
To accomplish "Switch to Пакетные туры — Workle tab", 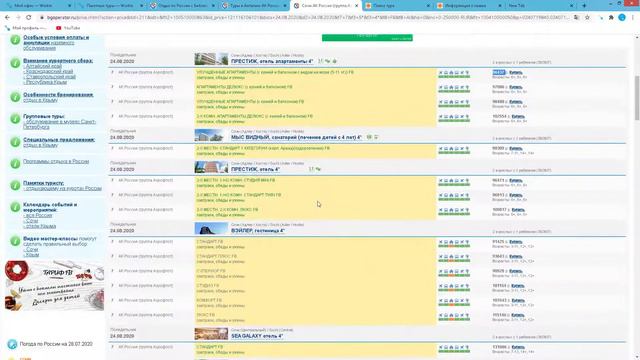I will (109, 6).
